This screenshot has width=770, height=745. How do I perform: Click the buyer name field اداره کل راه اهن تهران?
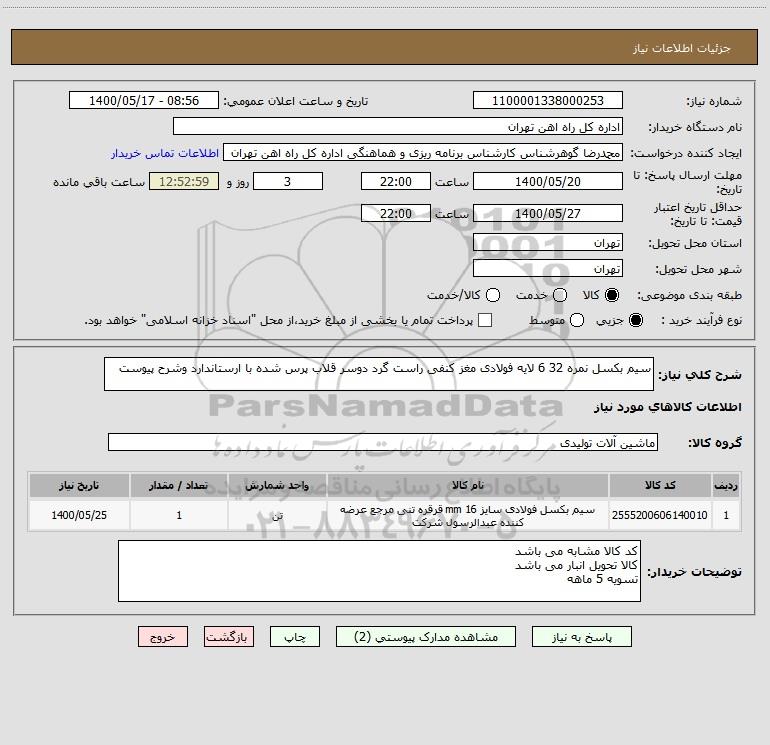click(x=398, y=126)
